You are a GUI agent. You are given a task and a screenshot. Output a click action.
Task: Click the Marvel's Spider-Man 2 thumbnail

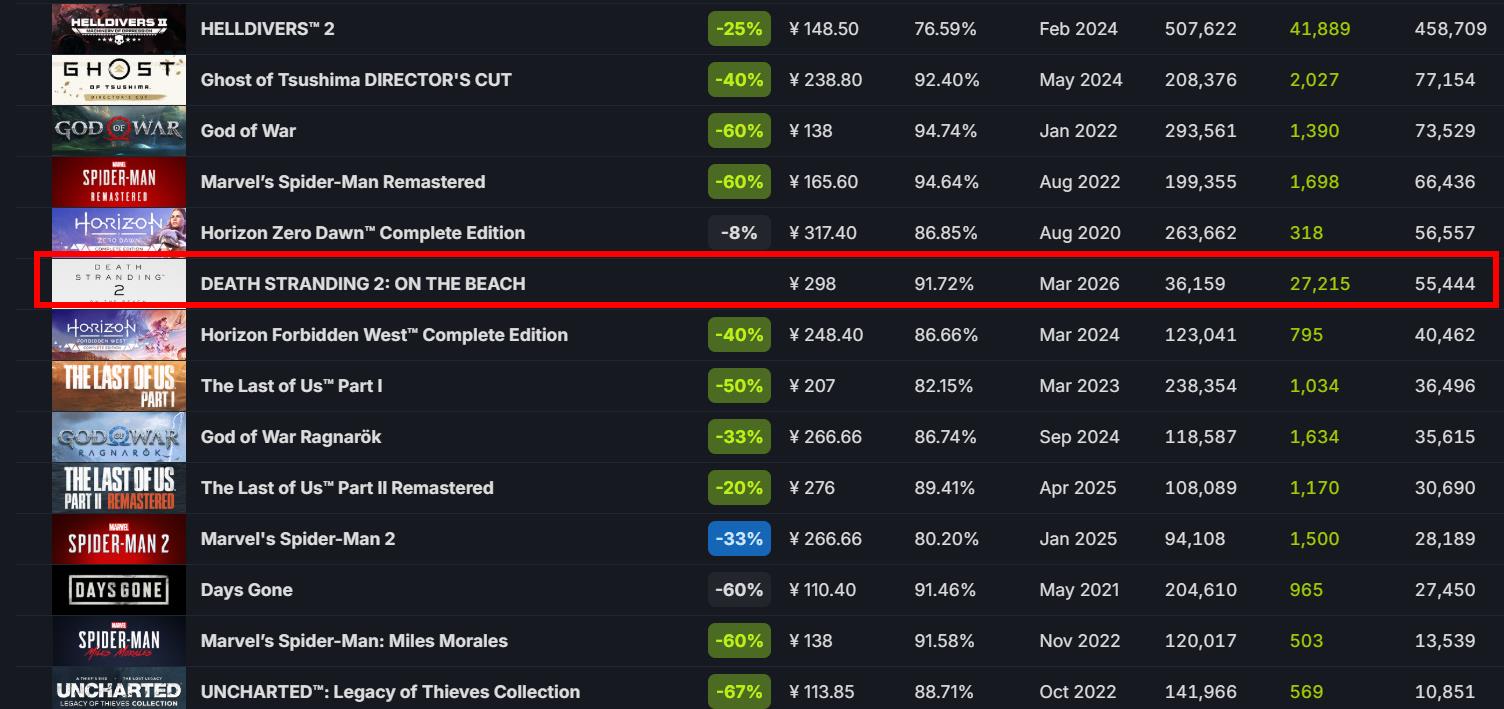[119, 539]
